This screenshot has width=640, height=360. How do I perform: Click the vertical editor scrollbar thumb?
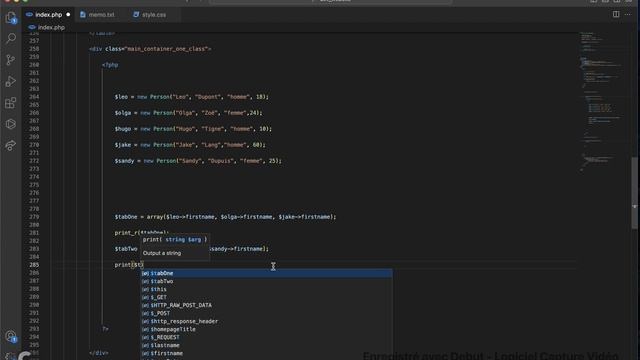point(634,193)
